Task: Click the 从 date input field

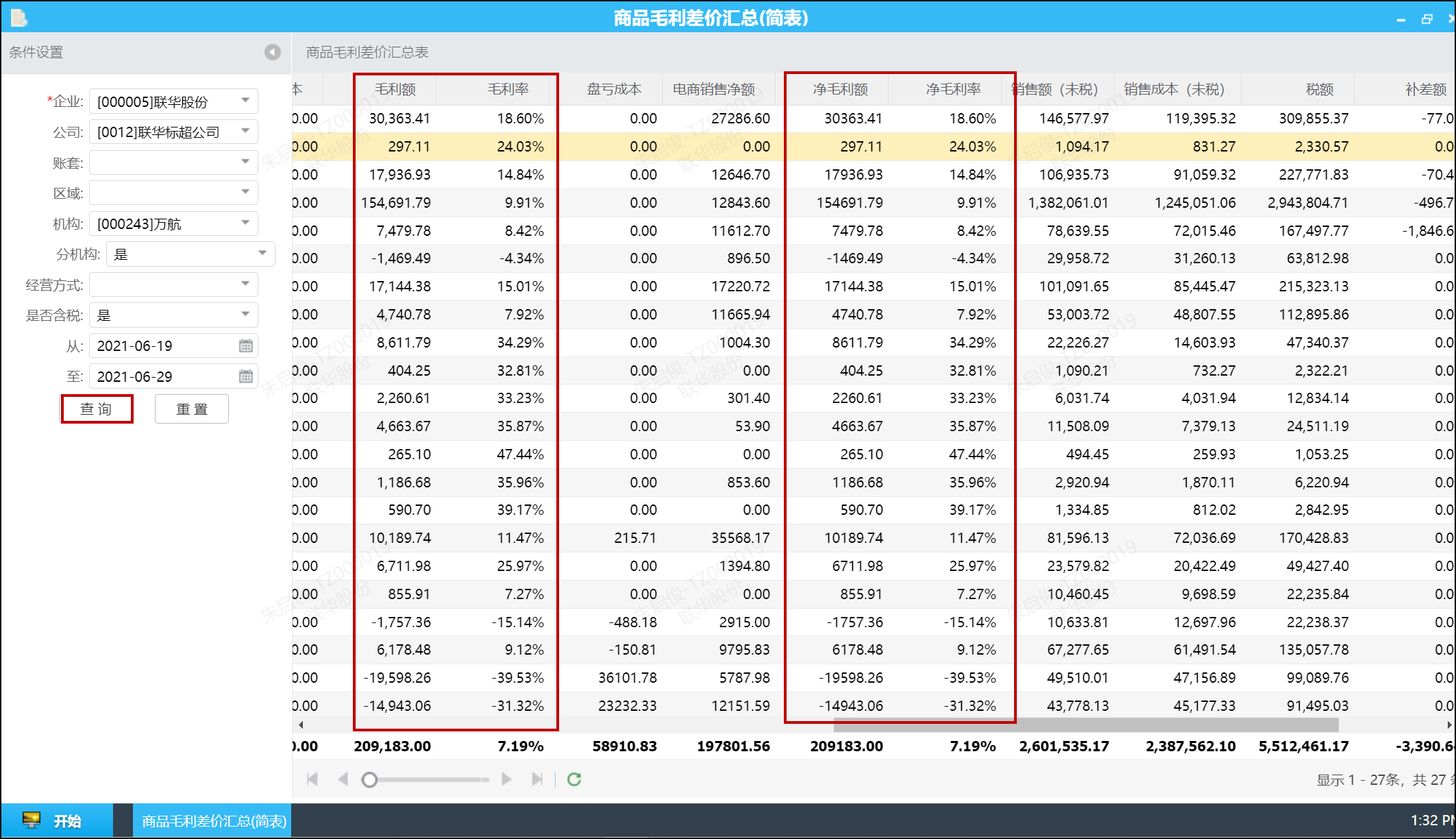Action: [x=173, y=345]
